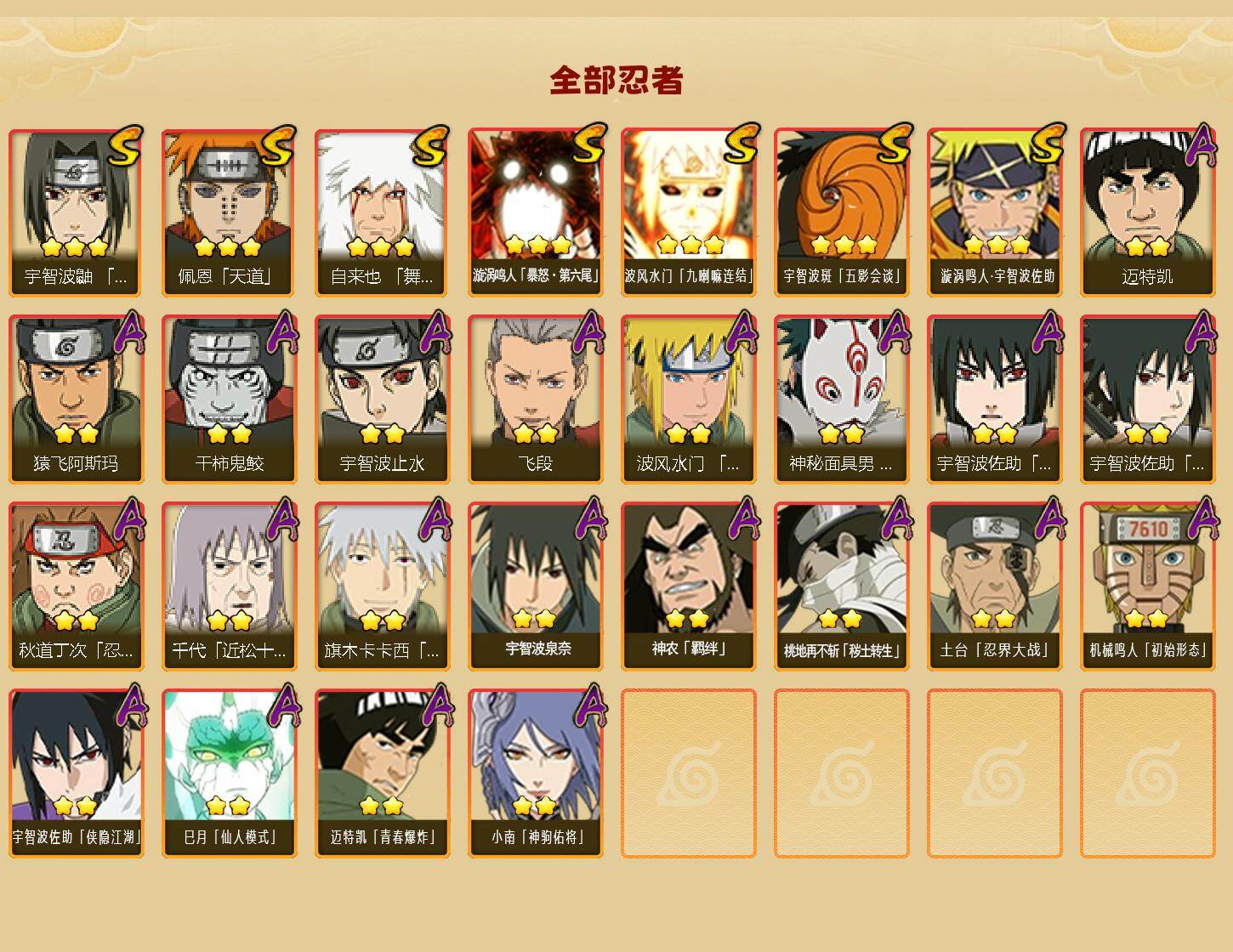1233x952 pixels.
Task: Choose the 土台「忍界大战」card
Action: pyautogui.click(x=995, y=586)
